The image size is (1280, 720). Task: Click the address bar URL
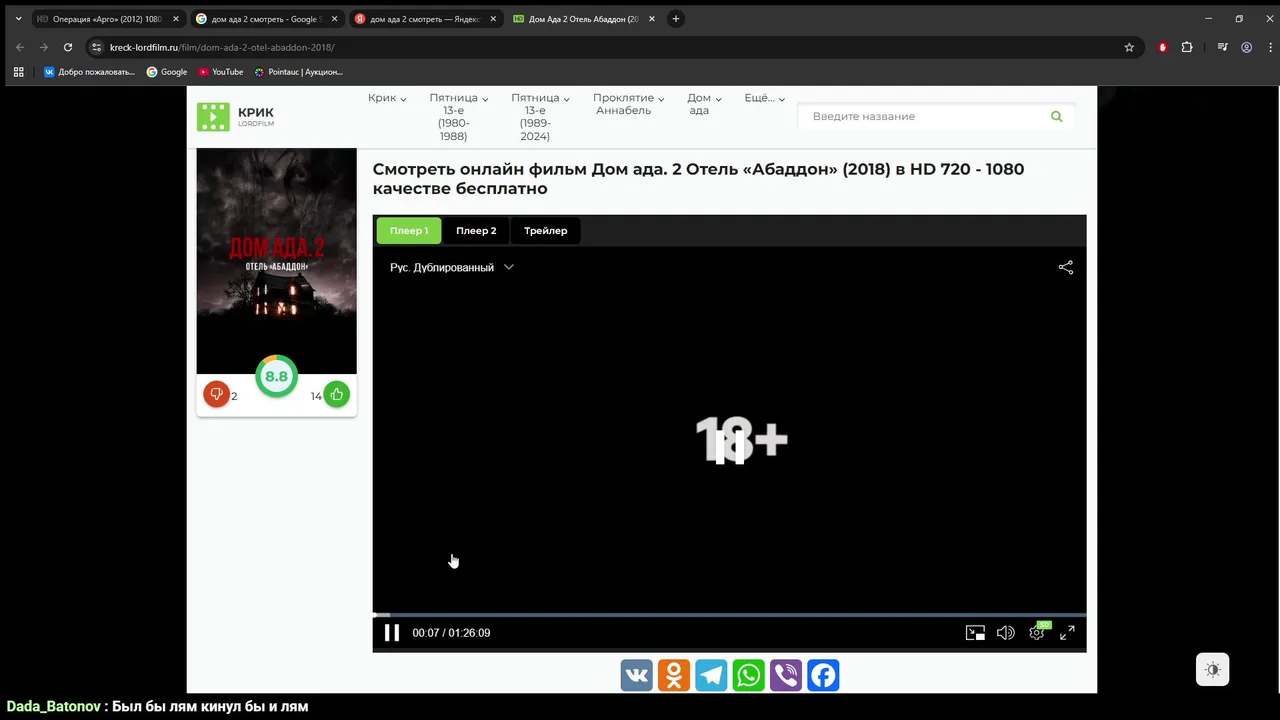222,47
